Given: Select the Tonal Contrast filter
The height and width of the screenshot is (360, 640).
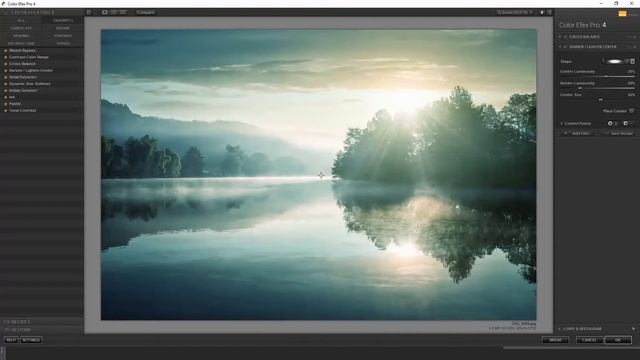Looking at the screenshot, I should tap(22, 110).
